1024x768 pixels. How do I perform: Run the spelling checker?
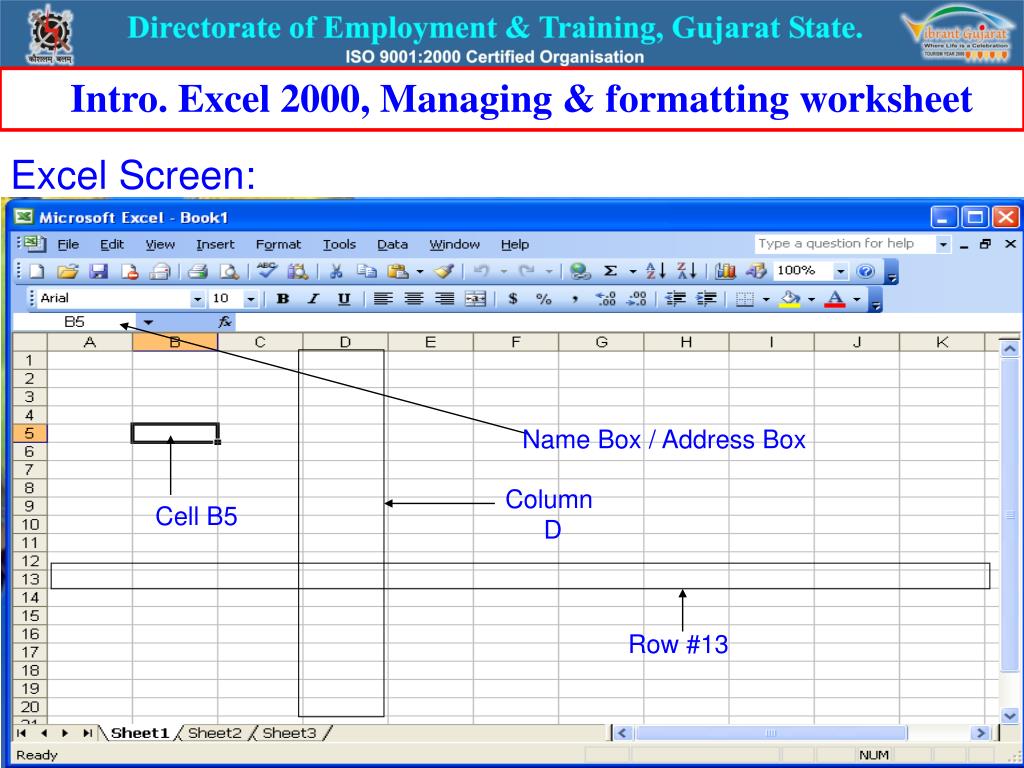(x=267, y=269)
